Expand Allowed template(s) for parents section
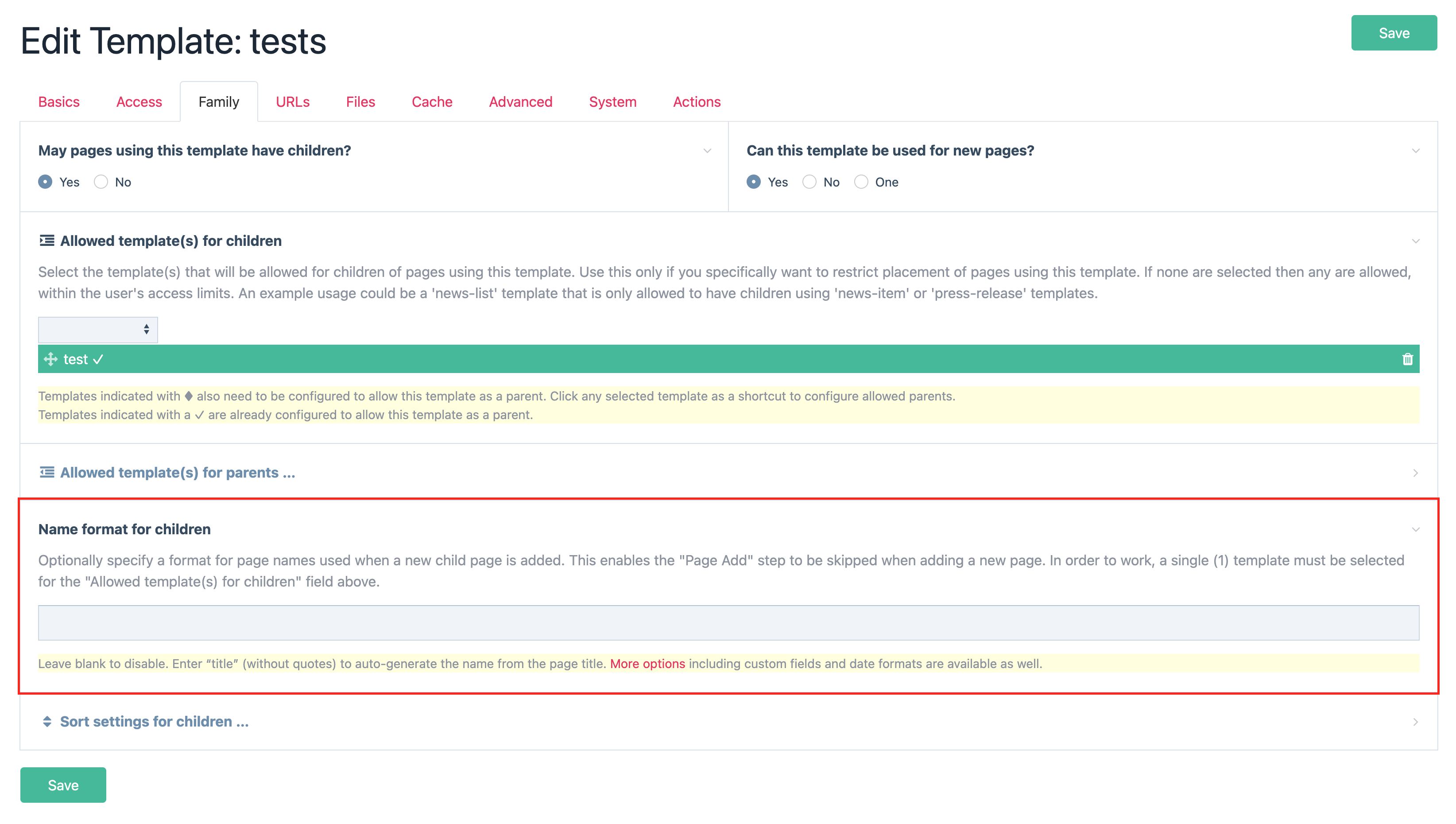Screen dimensions: 1456x824 (178, 473)
